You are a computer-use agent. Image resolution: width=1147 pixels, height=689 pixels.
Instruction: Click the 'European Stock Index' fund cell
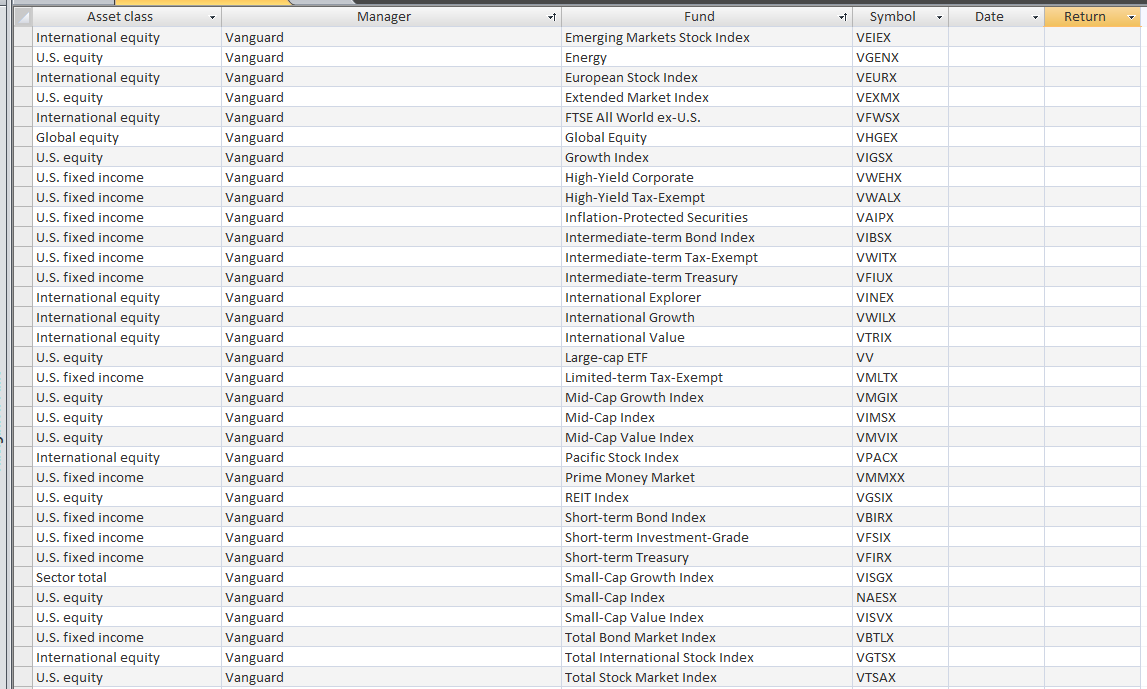click(707, 78)
